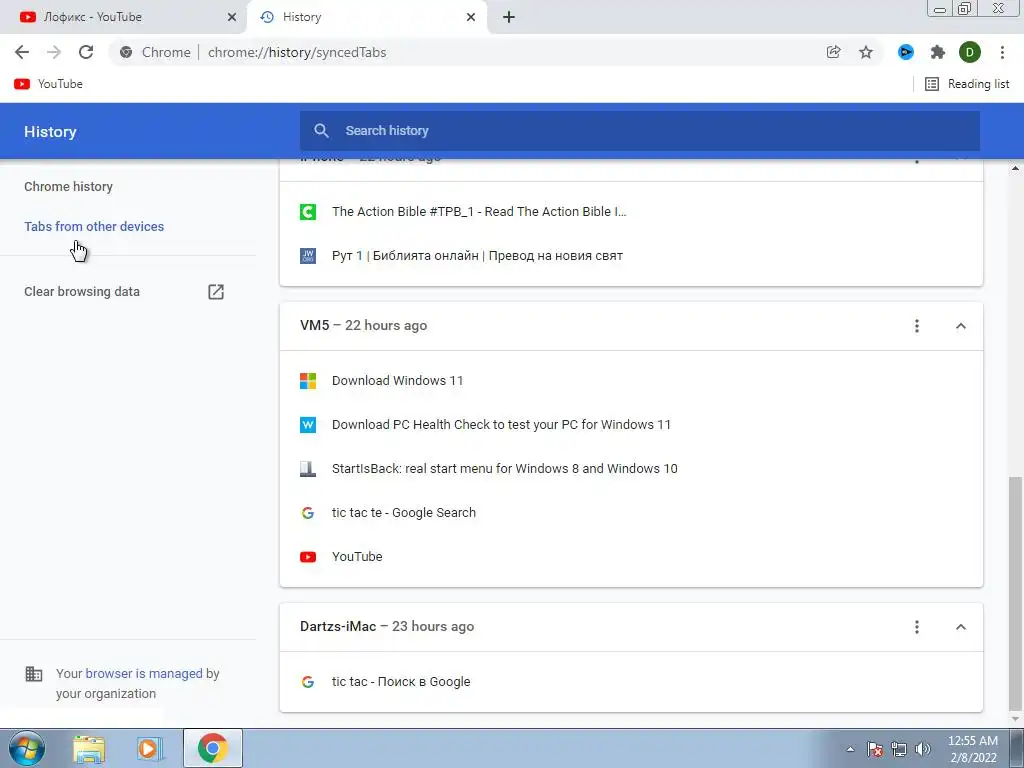The image size is (1024, 768).
Task: Click the external link icon by Clear browsing data
Action: [216, 292]
